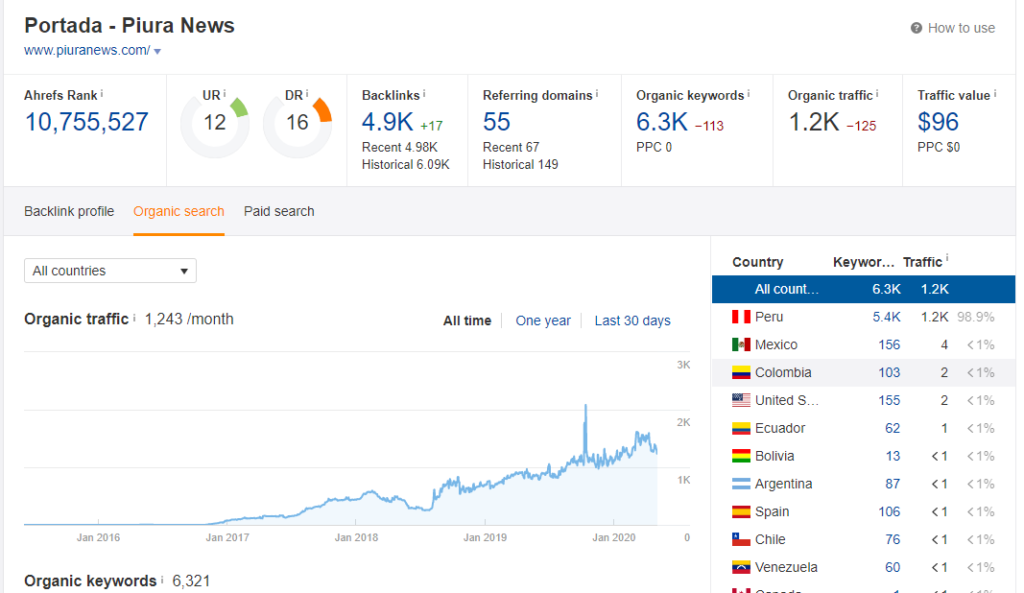Click the Traffic value info icon
Viewport: 1024px width, 593px height.
pos(996,94)
